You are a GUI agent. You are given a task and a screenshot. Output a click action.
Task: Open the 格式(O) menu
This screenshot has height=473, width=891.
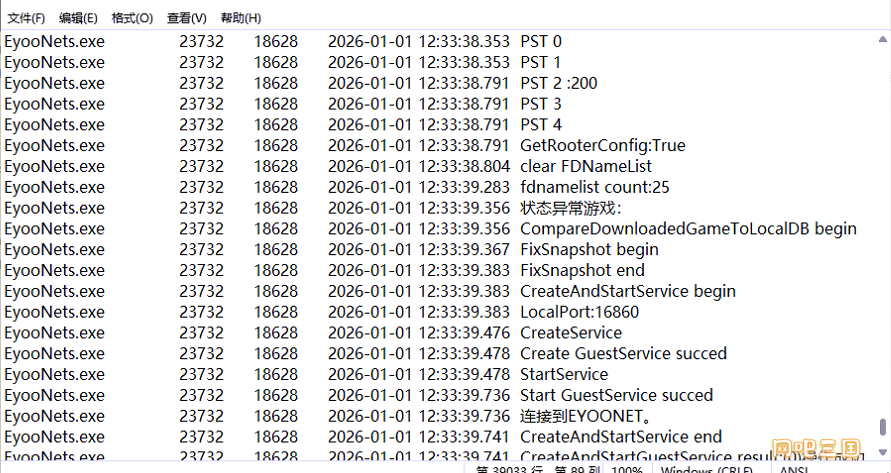pyautogui.click(x=132, y=18)
